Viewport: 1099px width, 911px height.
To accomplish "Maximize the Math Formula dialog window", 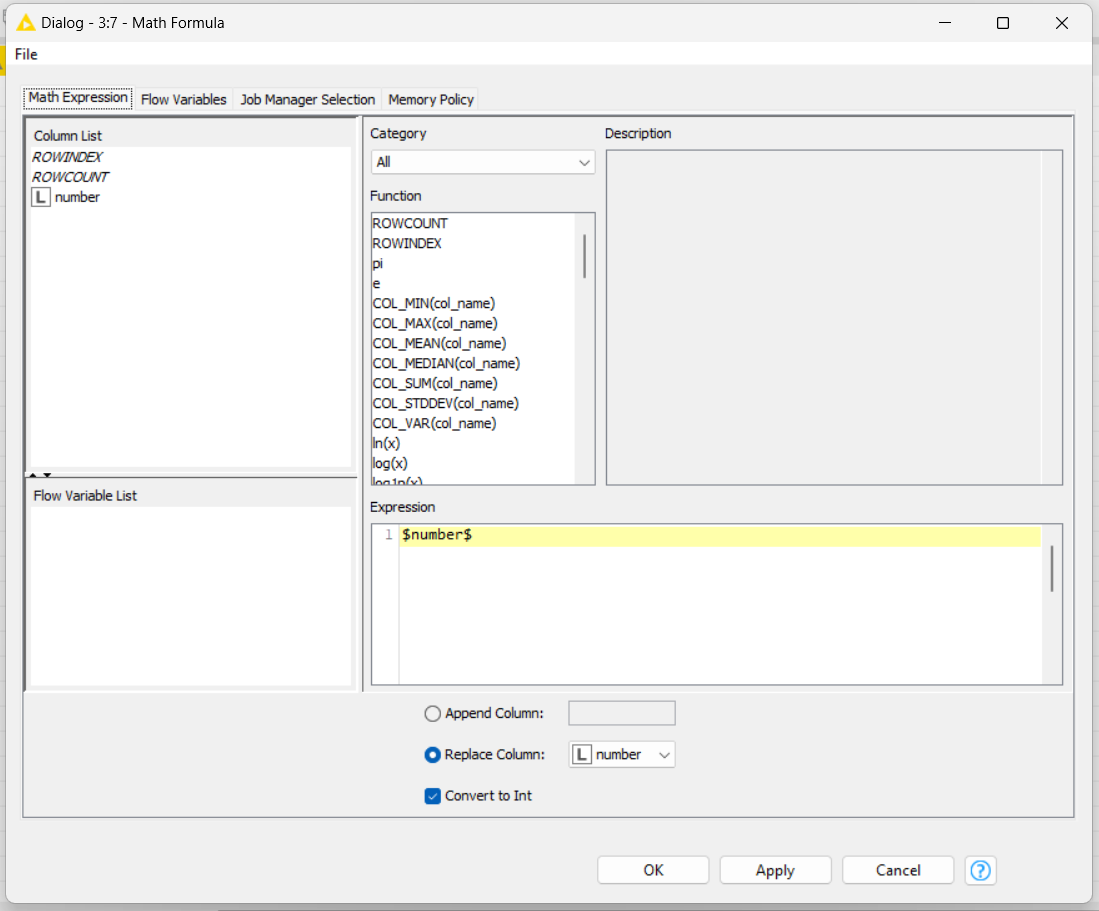I will click(1003, 23).
